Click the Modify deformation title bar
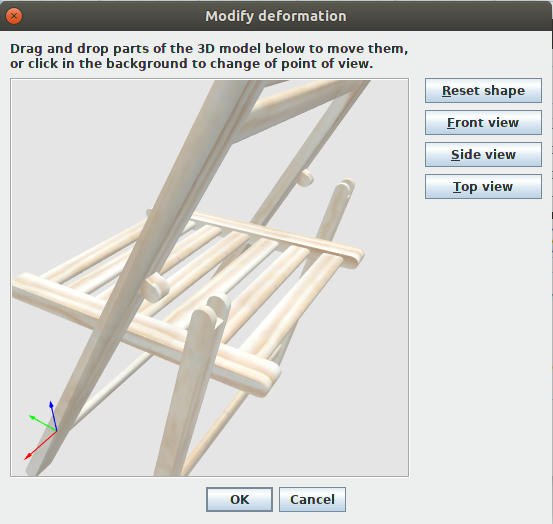The height and width of the screenshot is (524, 553). point(276,16)
